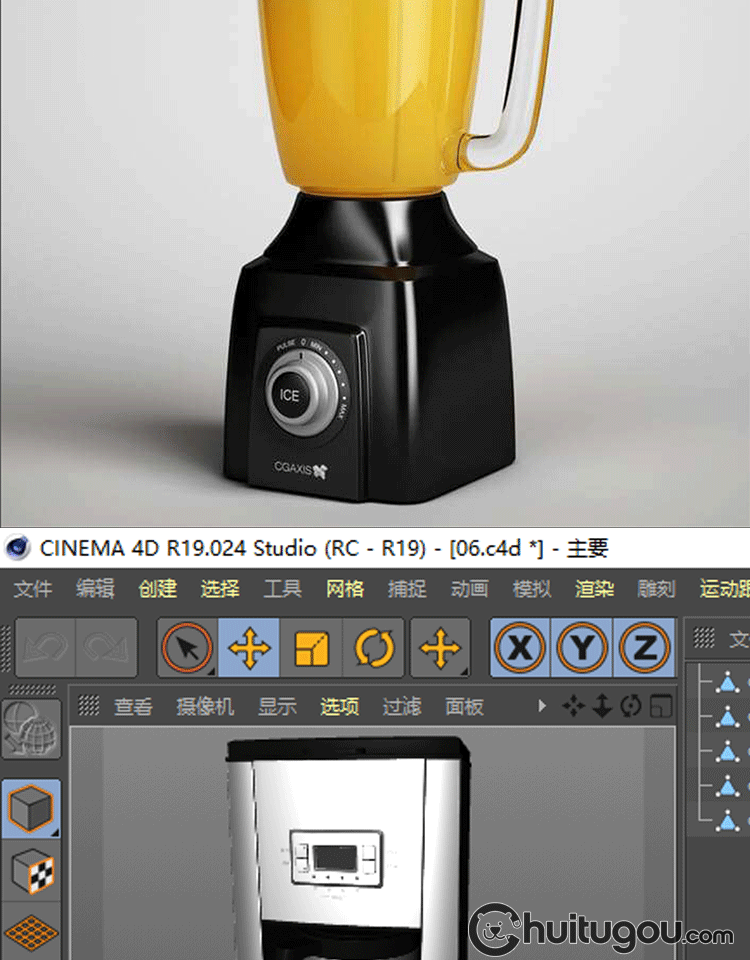
Task: Click 选项 in the viewport menu
Action: tap(339, 707)
